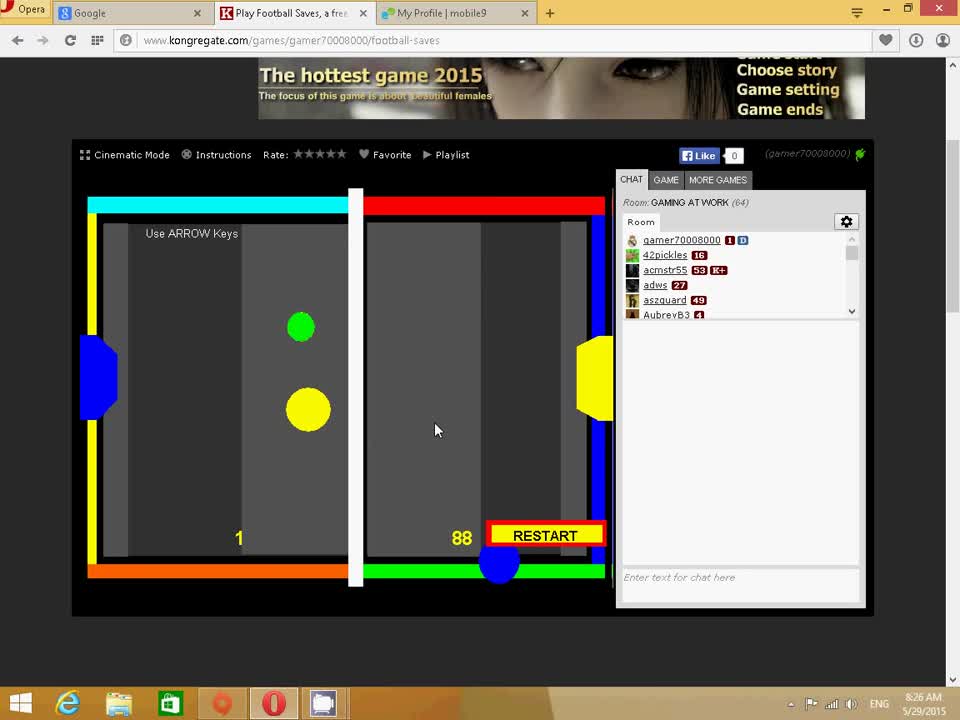Switch to the GAME tab
Screen dimensions: 960x720
tap(666, 180)
